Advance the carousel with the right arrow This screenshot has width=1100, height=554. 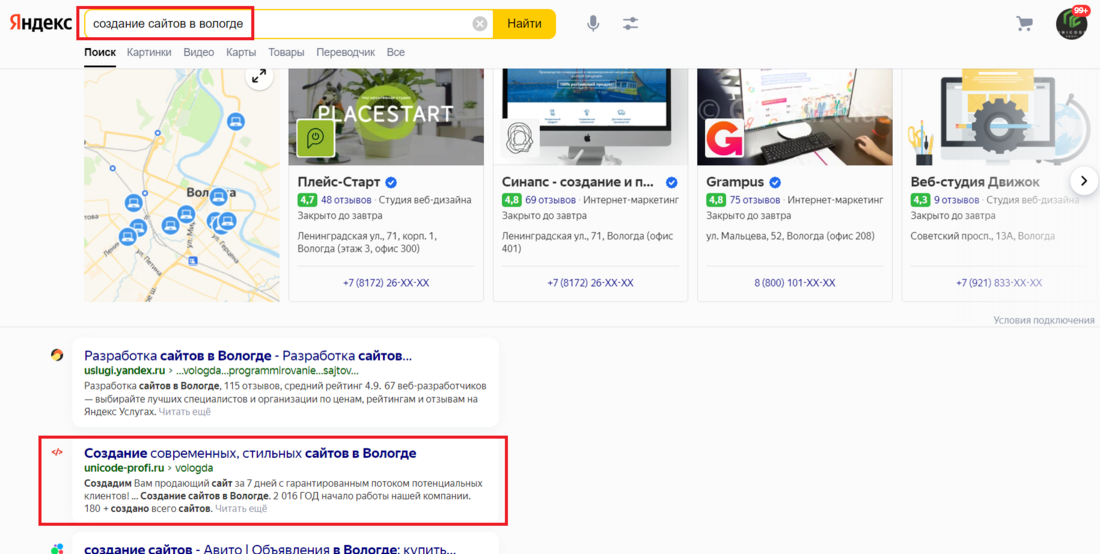coord(1084,181)
